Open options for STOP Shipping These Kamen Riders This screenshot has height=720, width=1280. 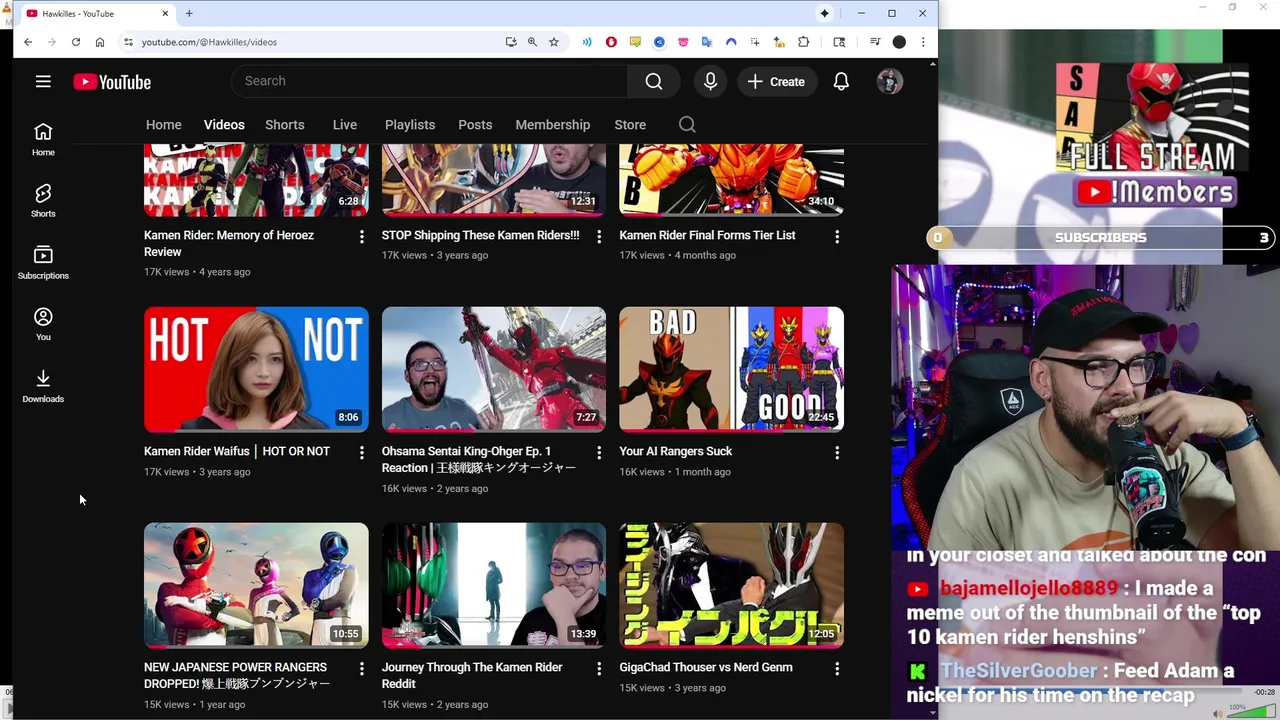coord(599,237)
